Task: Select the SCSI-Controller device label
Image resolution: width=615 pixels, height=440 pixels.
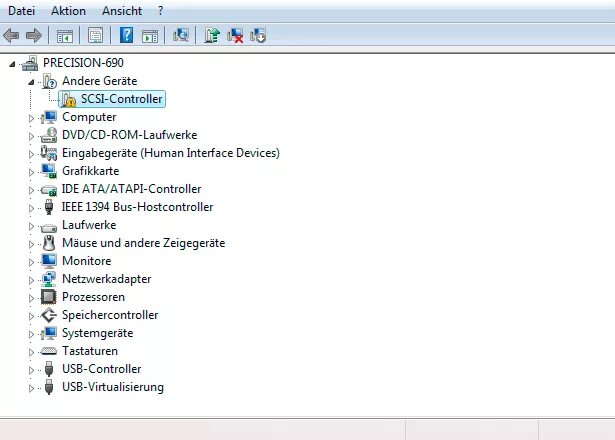Action: point(122,99)
